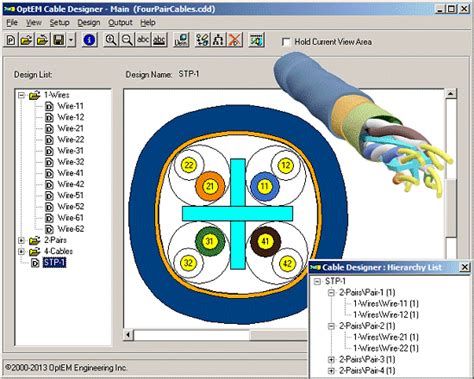Collapse the 1-Wires folder in Design List
Image resolution: width=474 pixels, height=379 pixels.
coord(21,95)
